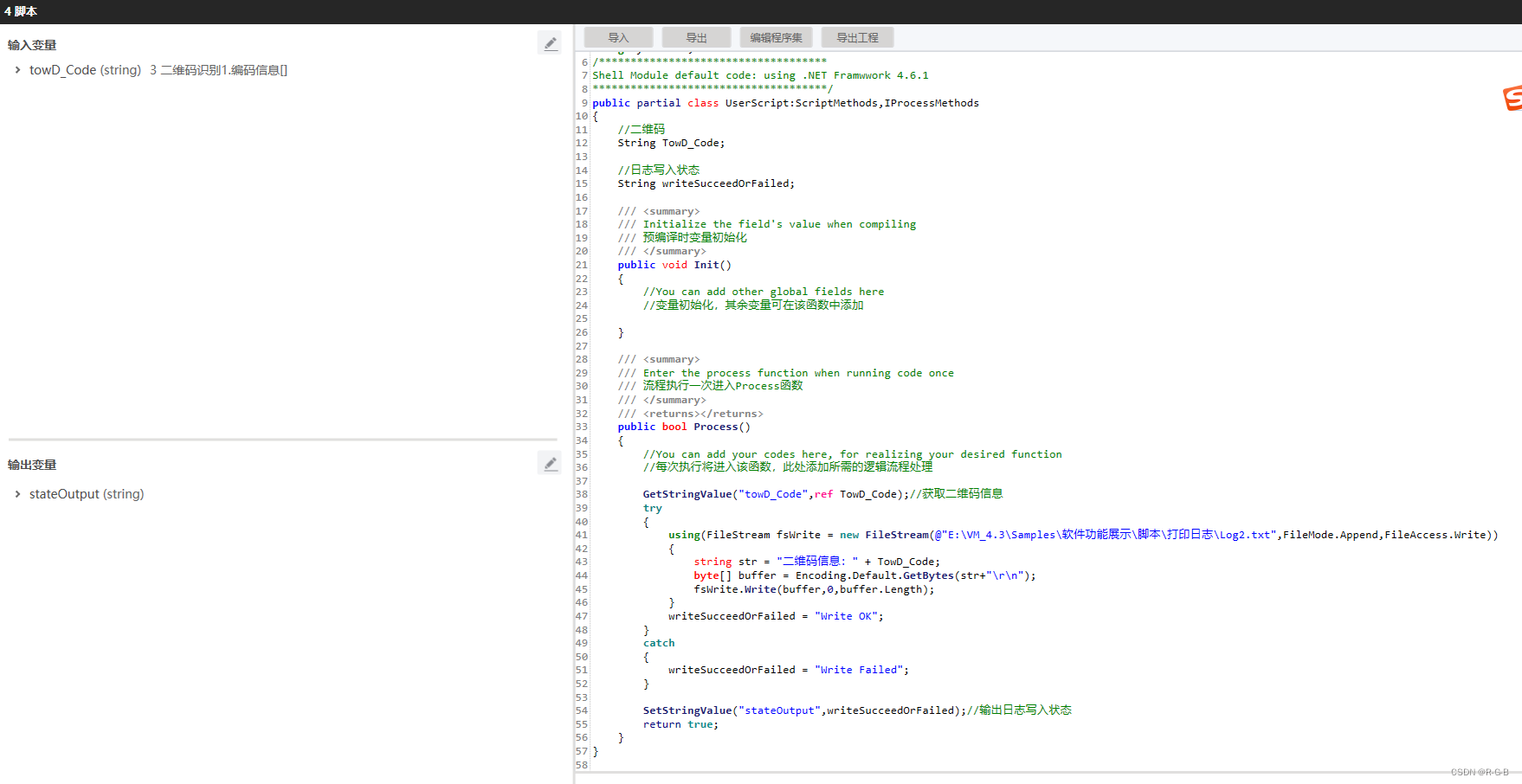Click the sogou input method icon
The width and height of the screenshot is (1522, 784).
coord(1512,98)
